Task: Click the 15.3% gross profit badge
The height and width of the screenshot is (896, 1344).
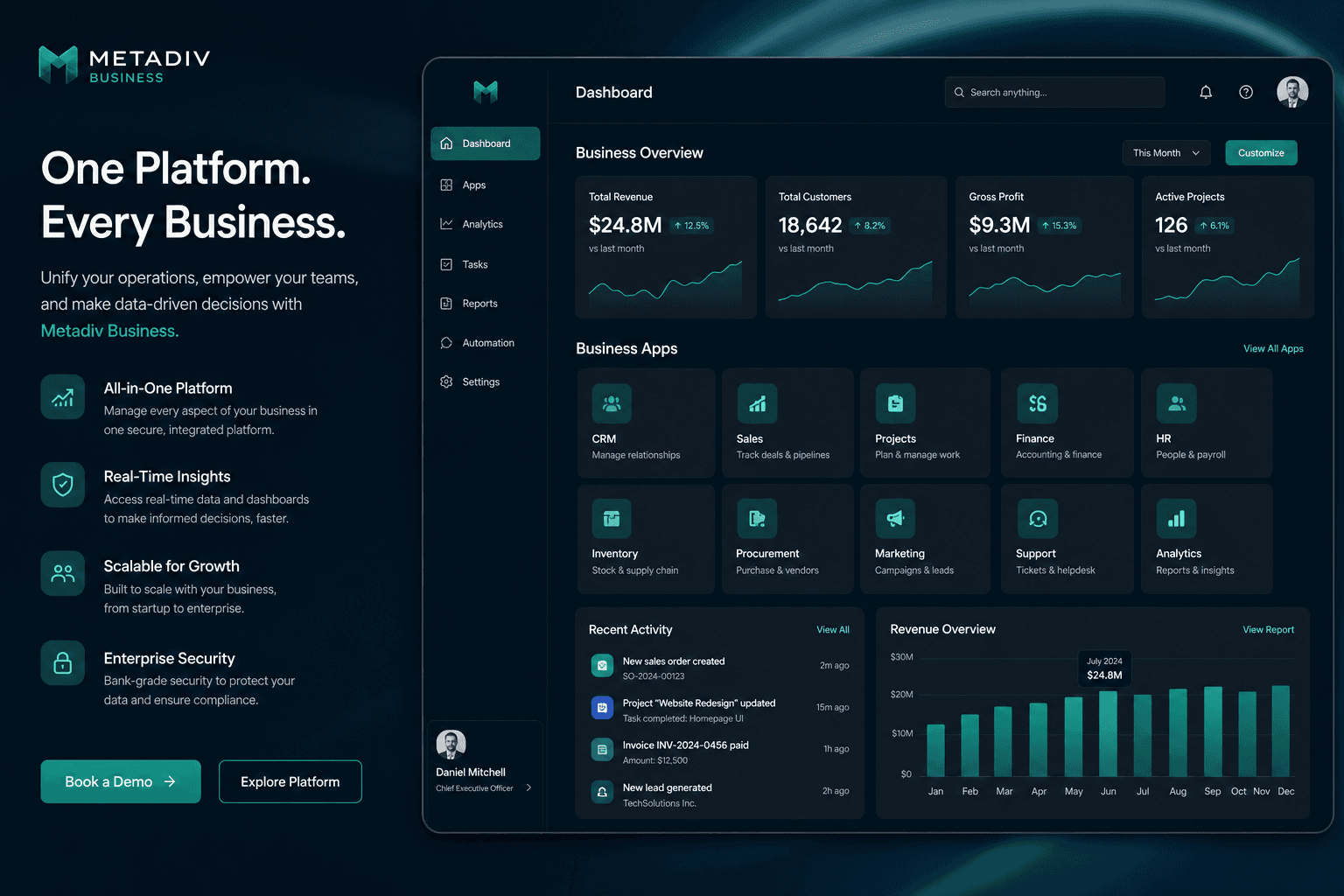Action: 1060,226
